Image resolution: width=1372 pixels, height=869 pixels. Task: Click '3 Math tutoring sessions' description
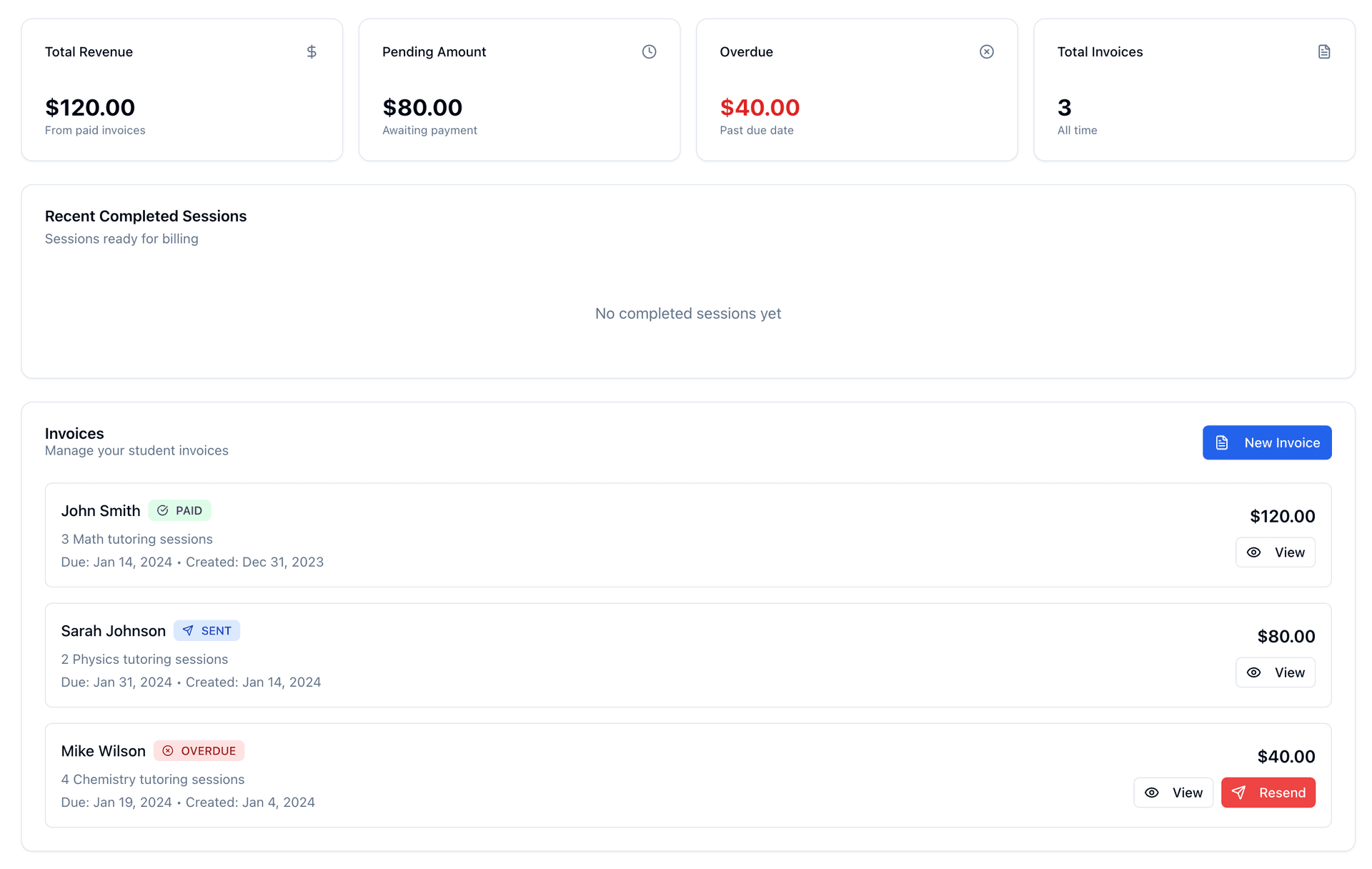pos(136,539)
